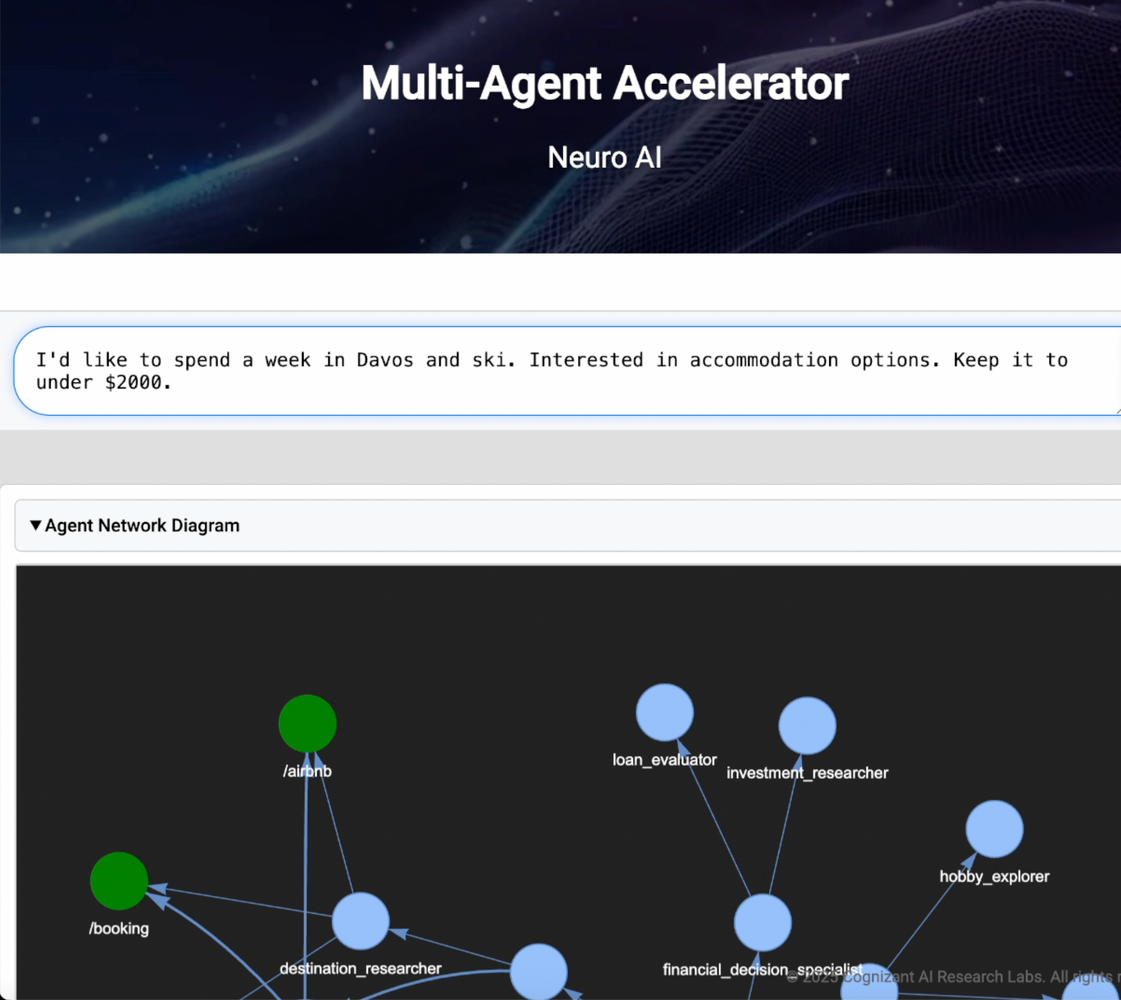This screenshot has height=1000, width=1121.
Task: Click inside the travel query input field
Action: tap(560, 370)
